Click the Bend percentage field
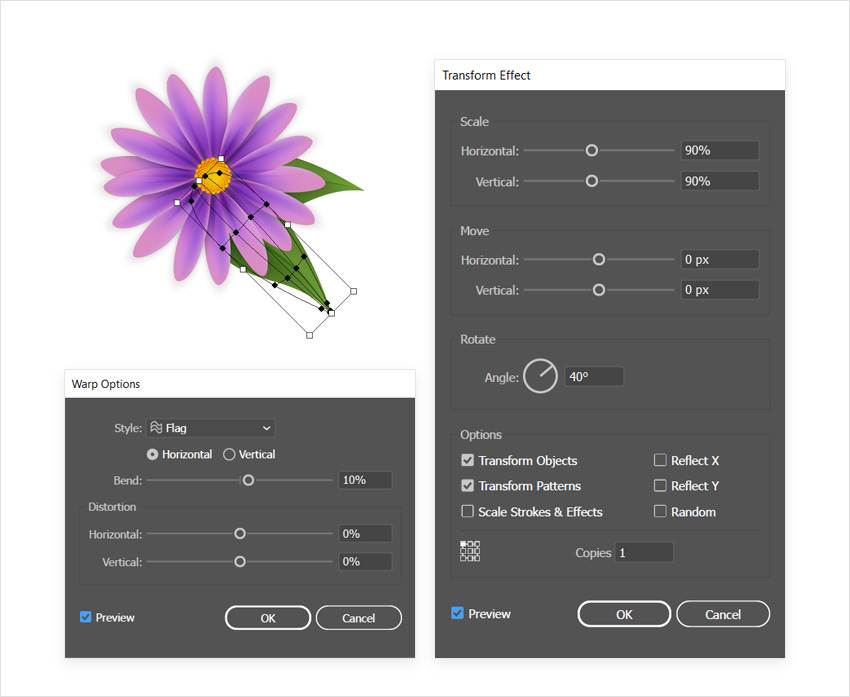Screen dimensions: 850x697 point(365,480)
